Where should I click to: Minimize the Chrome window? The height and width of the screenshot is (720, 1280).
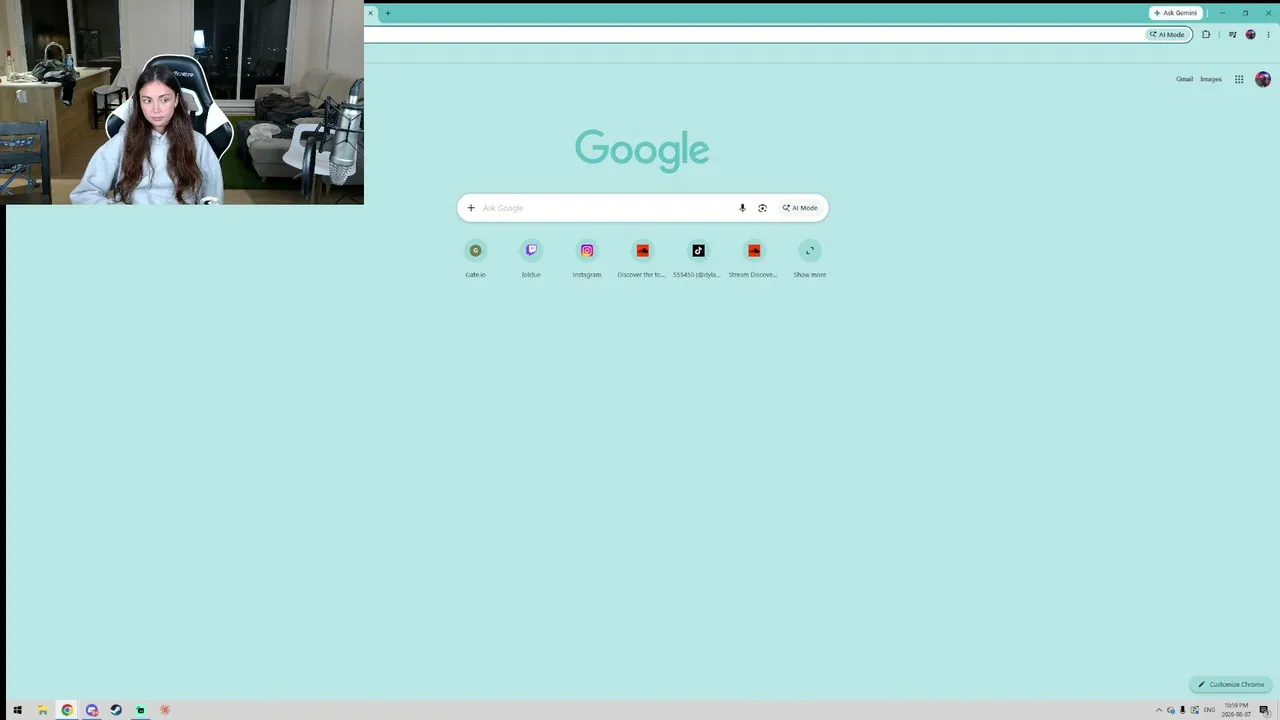point(1222,13)
